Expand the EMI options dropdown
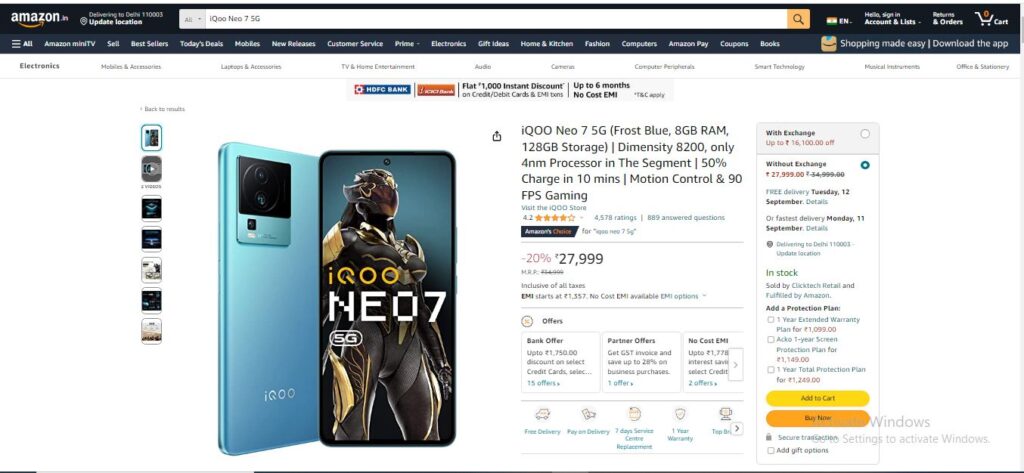Viewport: 1024px width, 473px height. point(683,296)
